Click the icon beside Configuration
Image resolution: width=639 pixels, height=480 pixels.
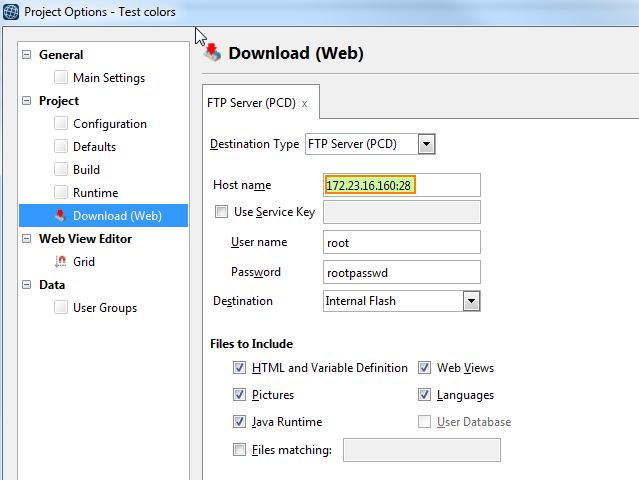61,123
